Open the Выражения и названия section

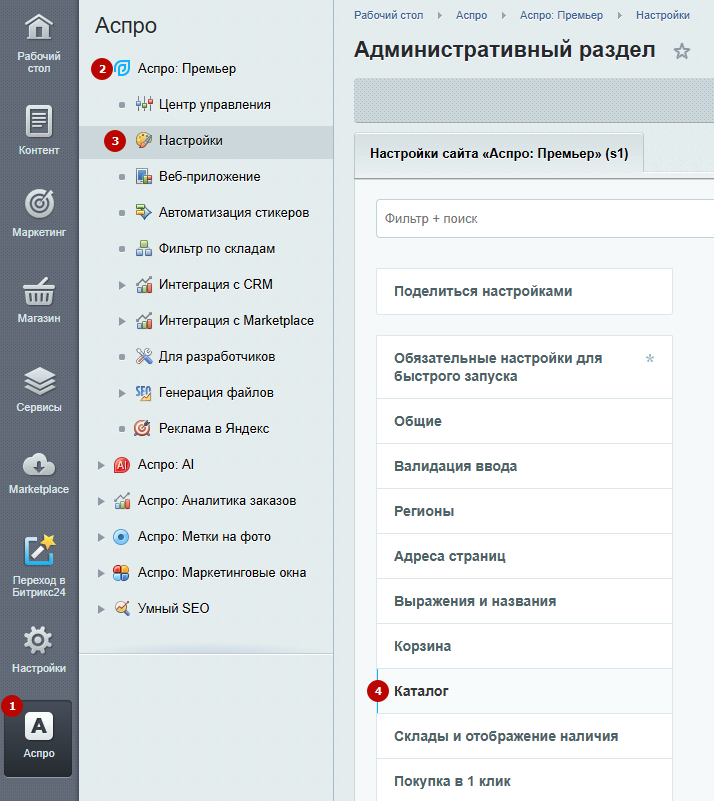[x=524, y=601]
